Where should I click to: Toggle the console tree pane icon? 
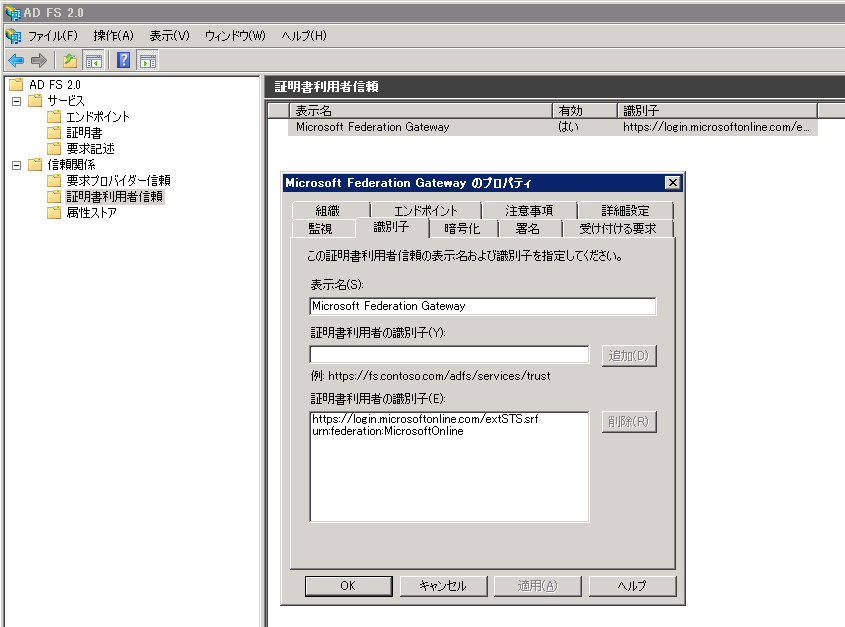(94, 60)
